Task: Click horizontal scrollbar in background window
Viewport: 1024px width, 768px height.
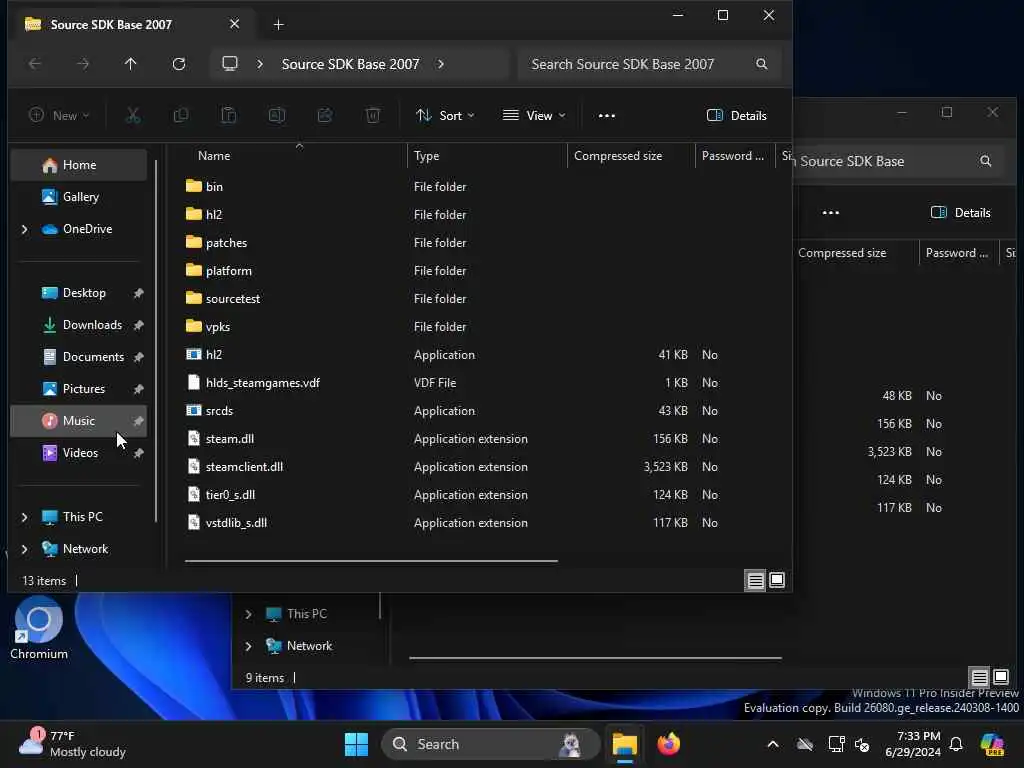Action: [x=595, y=658]
